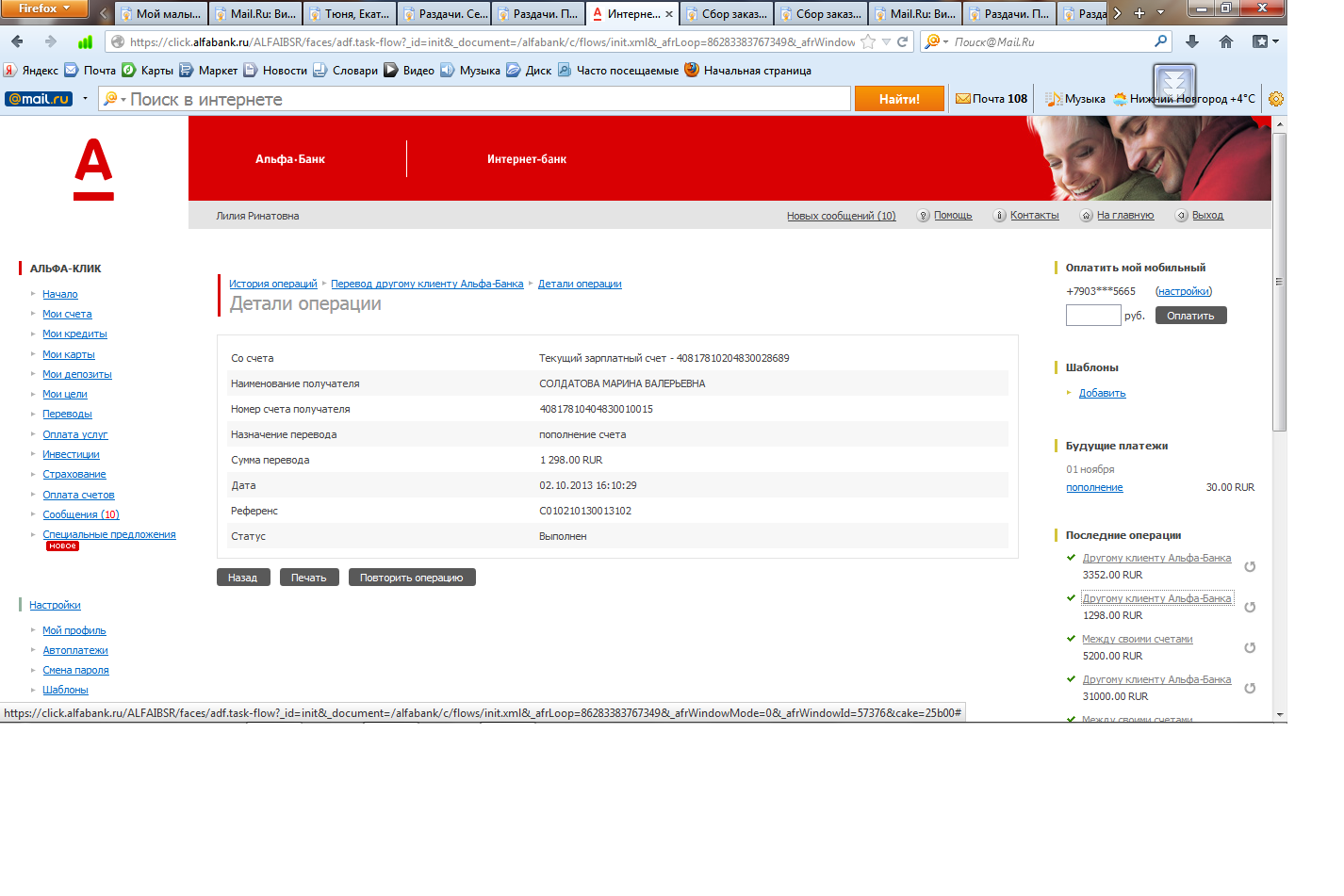Click the browser Forward arrow
1344x896 pixels.
[x=51, y=41]
